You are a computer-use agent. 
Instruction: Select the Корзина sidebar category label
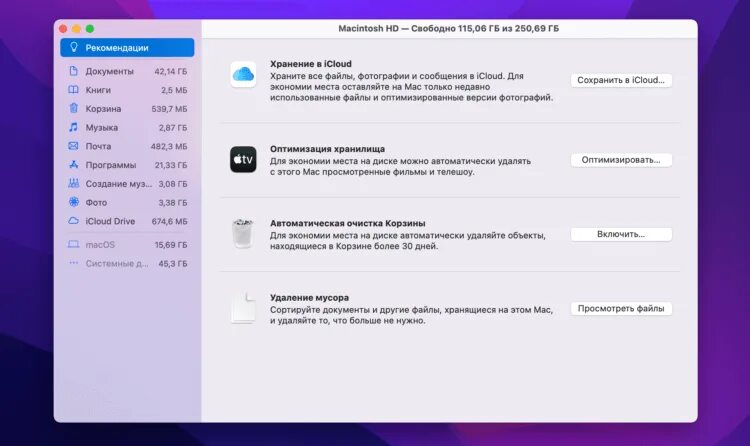click(103, 109)
